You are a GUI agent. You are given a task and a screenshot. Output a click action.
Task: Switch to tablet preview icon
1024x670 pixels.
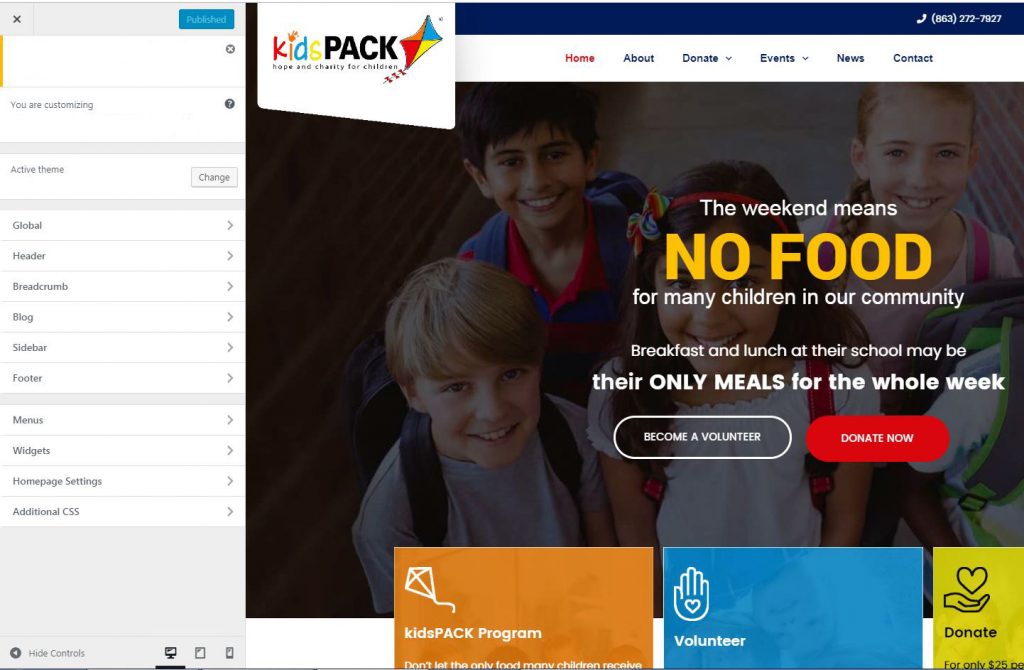pyautogui.click(x=200, y=652)
